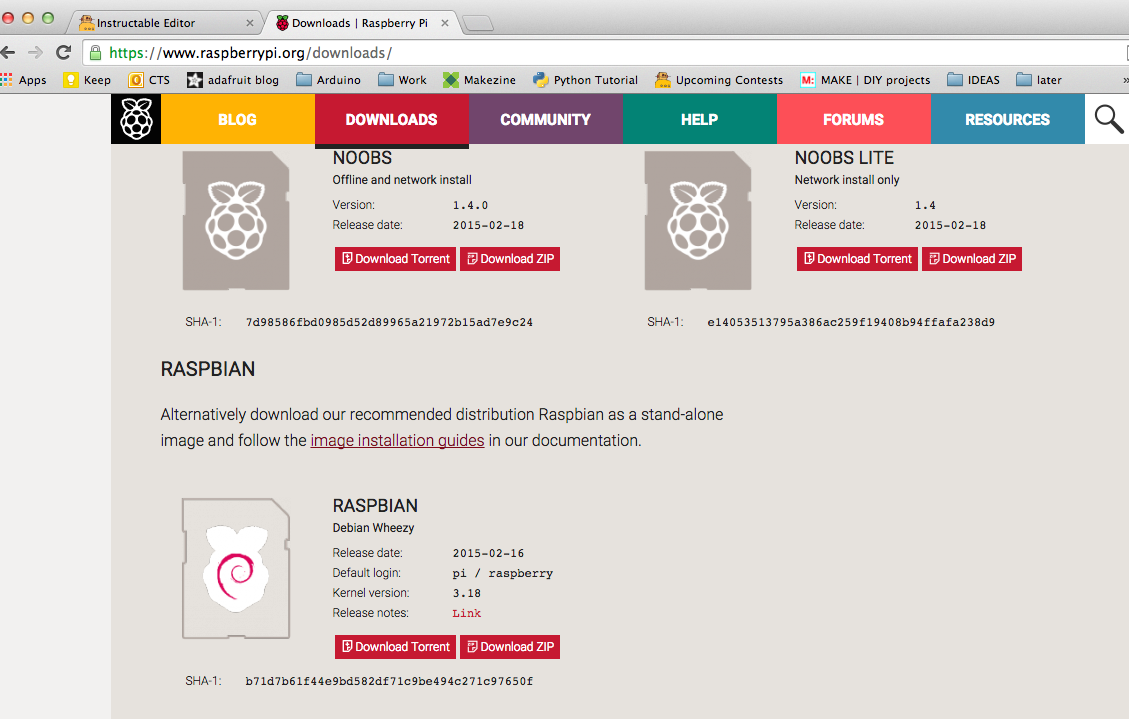Follow the image installation guides link
The image size is (1129, 719).
point(397,440)
